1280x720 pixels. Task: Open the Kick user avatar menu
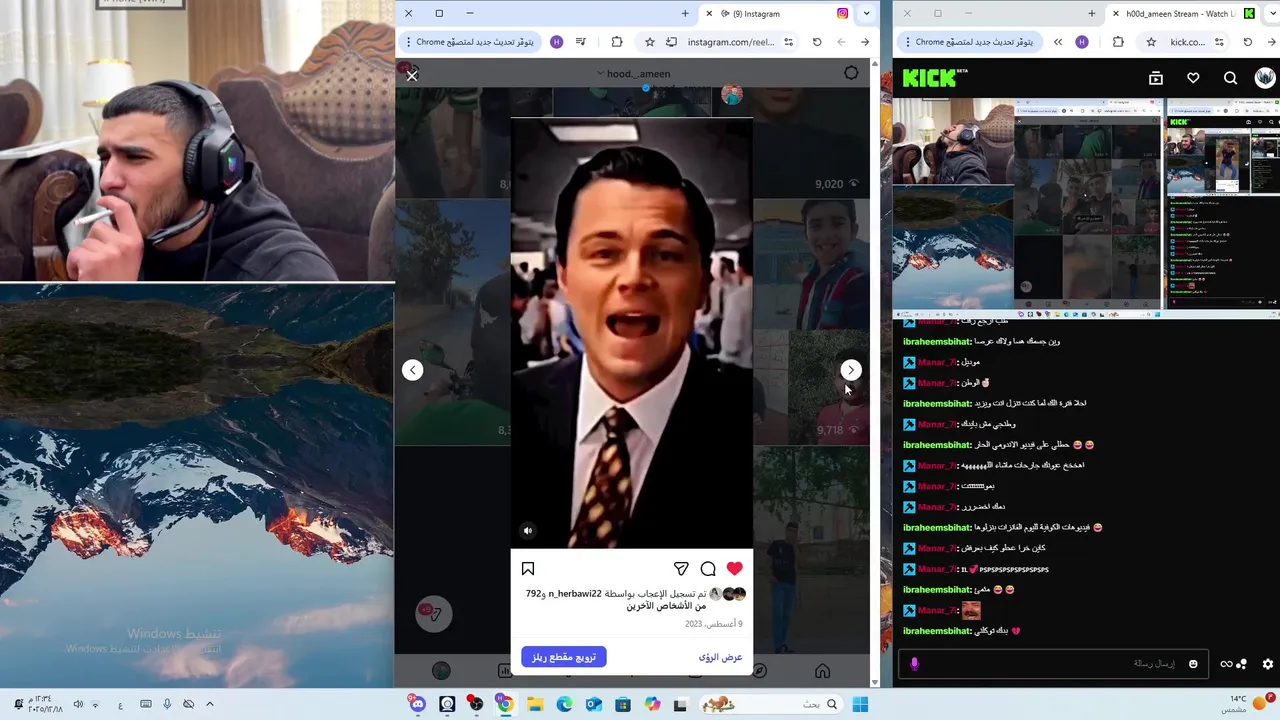pyautogui.click(x=1265, y=78)
